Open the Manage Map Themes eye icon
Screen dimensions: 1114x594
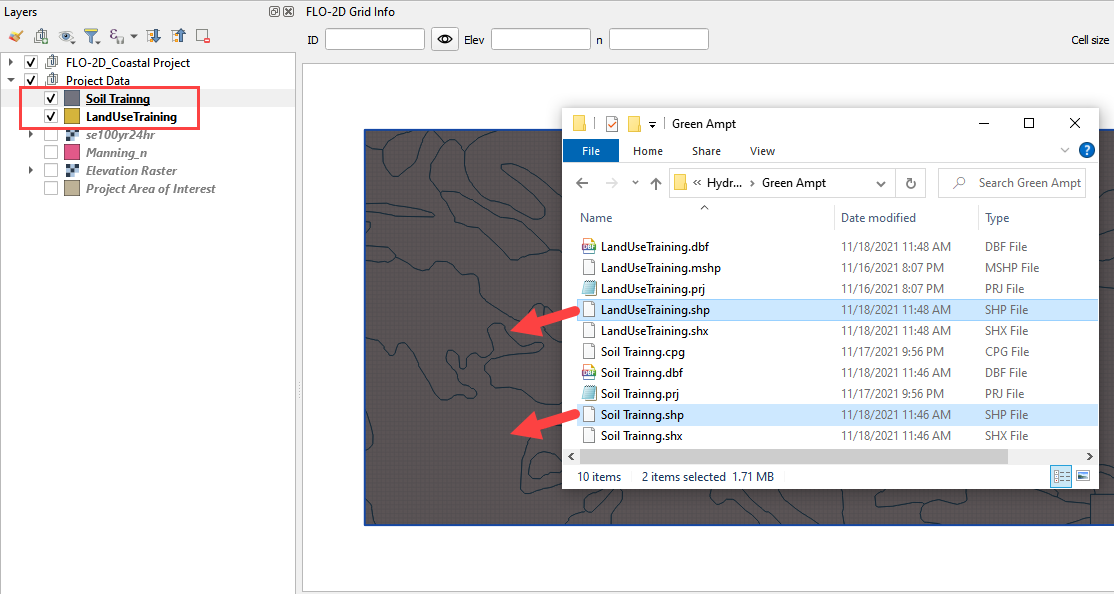pyautogui.click(x=67, y=37)
